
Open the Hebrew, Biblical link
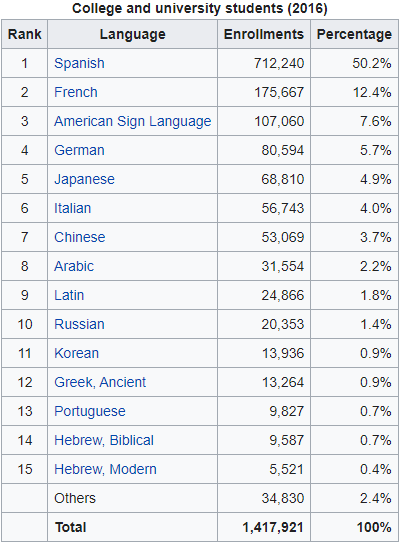click(104, 440)
